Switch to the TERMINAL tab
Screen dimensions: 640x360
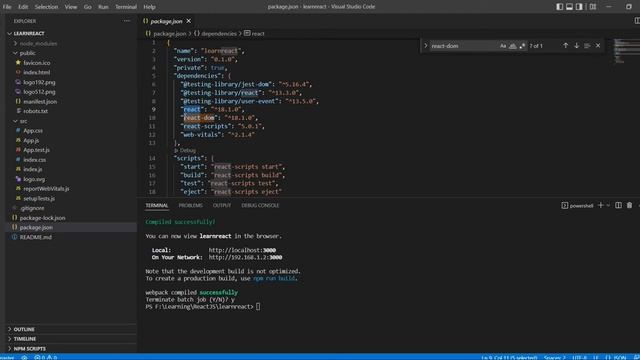157,205
